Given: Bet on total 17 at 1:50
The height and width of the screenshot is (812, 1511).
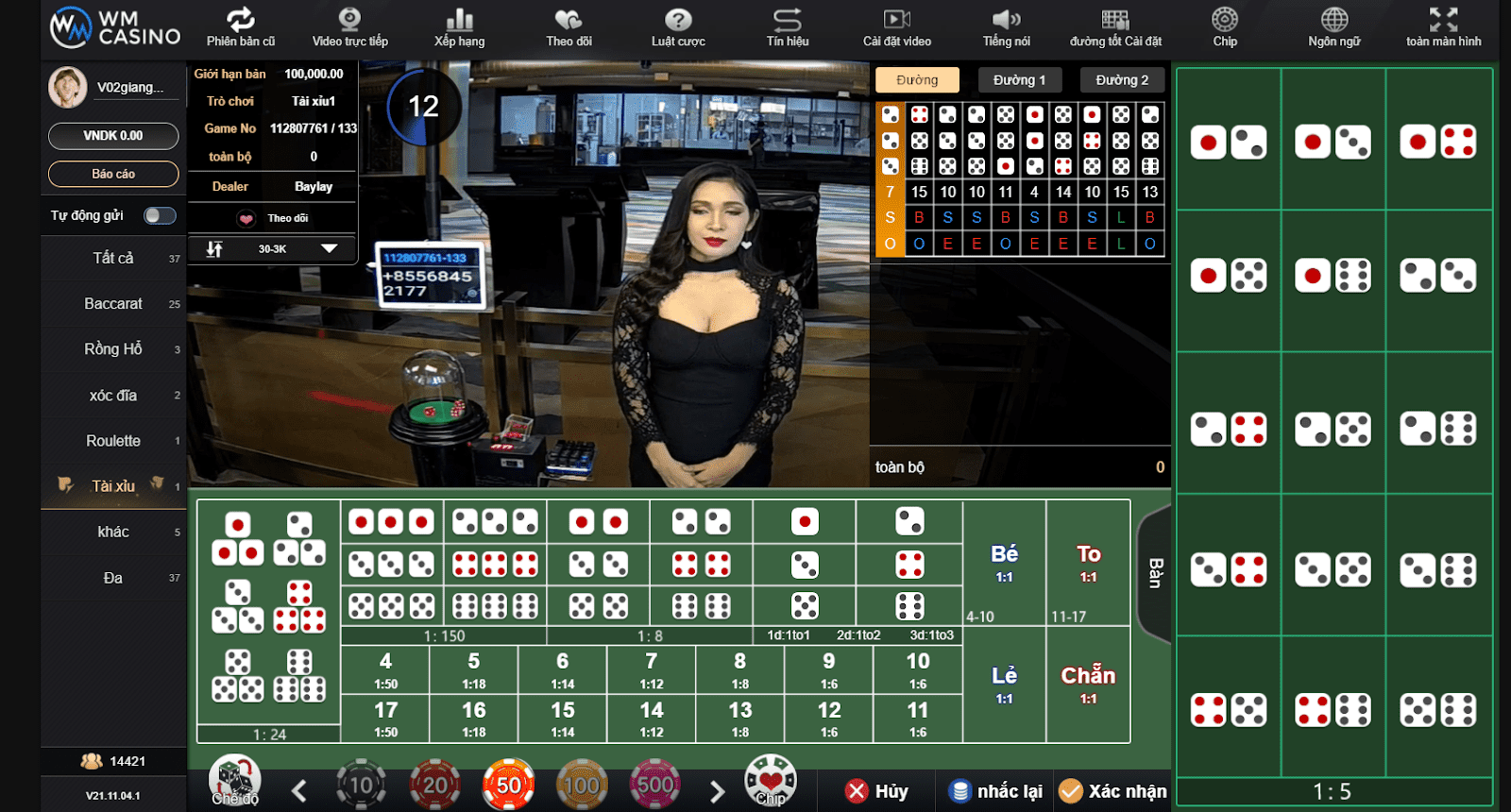Looking at the screenshot, I should 385,719.
